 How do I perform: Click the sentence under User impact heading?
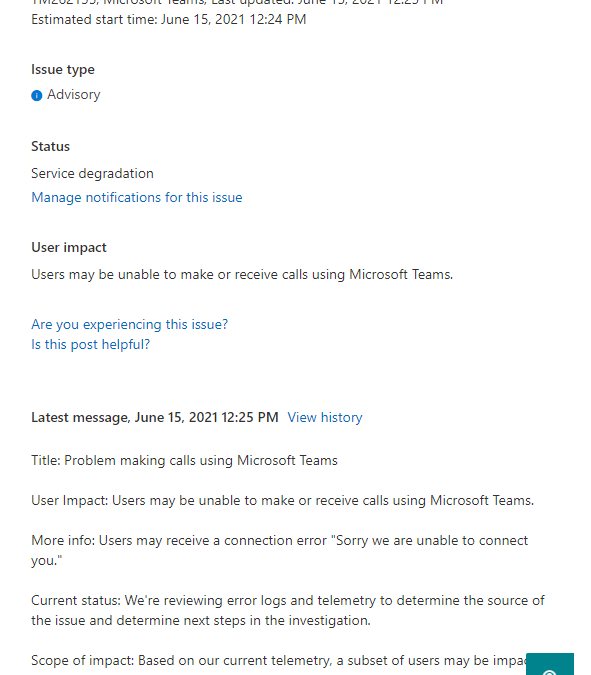242,274
